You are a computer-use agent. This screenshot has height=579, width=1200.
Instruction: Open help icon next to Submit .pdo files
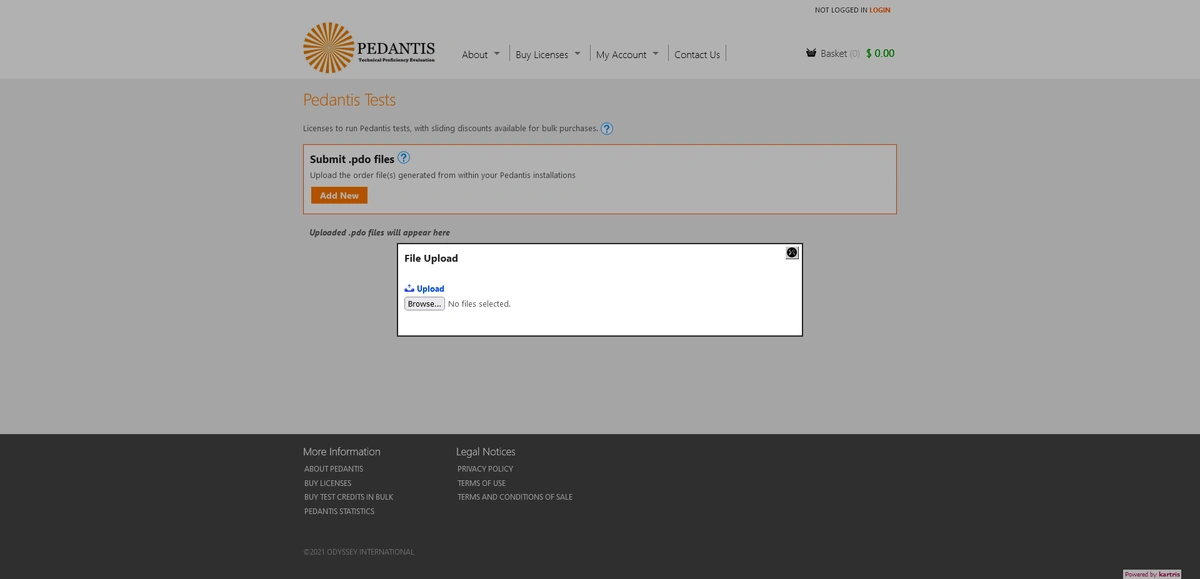pos(404,158)
